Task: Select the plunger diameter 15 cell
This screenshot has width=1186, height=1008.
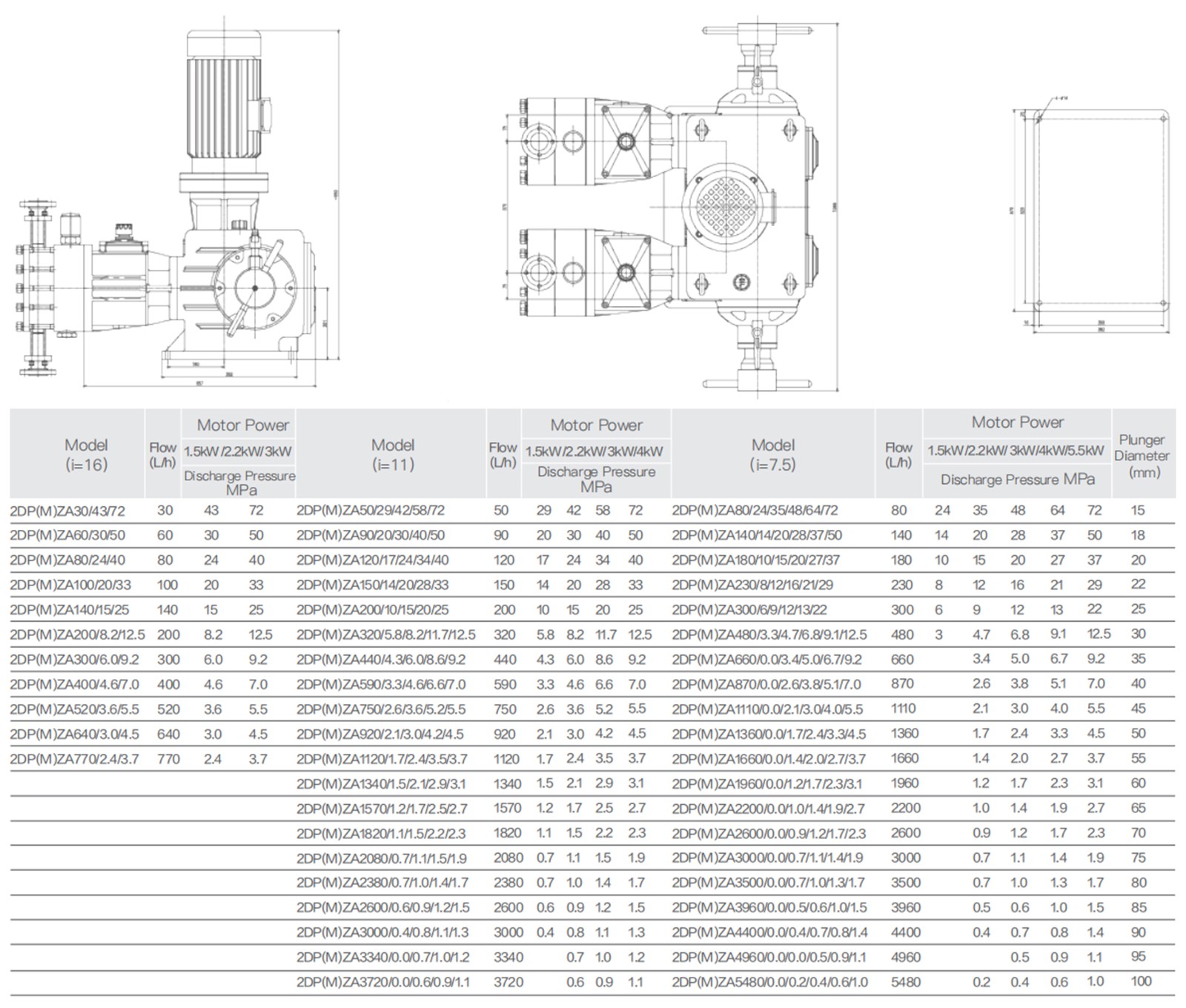Action: coord(1138,511)
